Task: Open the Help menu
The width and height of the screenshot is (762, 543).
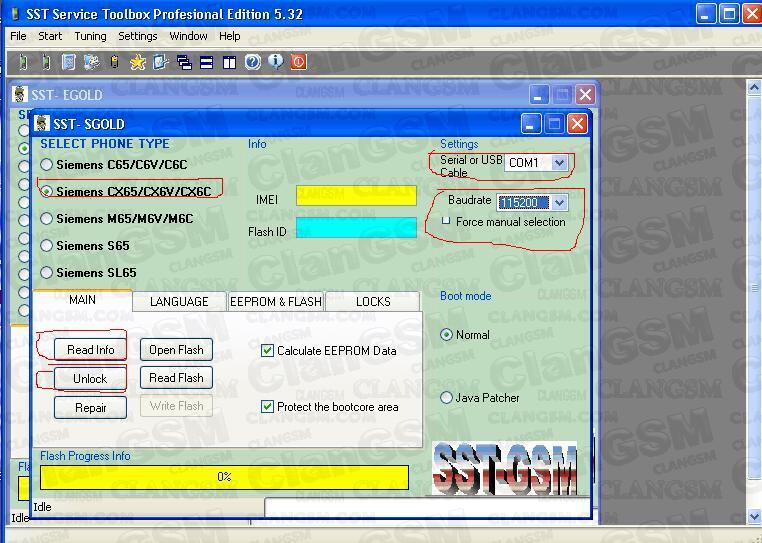Action: (x=229, y=36)
